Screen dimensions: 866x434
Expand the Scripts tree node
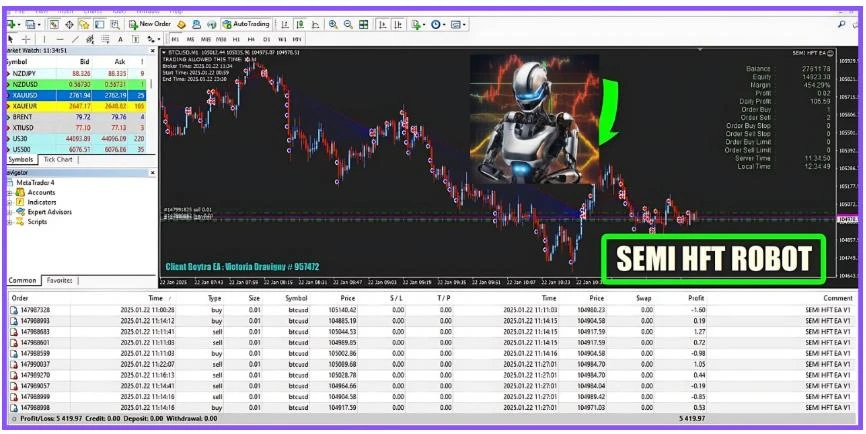[10, 222]
